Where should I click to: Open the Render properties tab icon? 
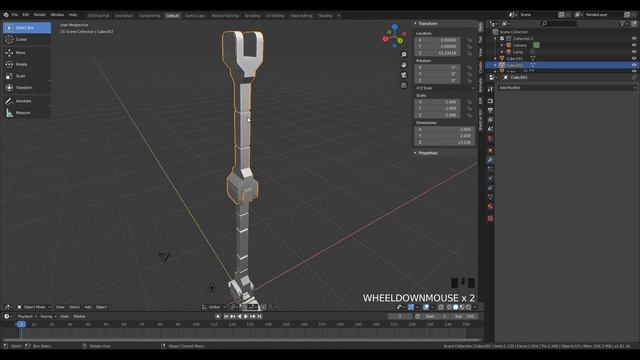pyautogui.click(x=490, y=101)
